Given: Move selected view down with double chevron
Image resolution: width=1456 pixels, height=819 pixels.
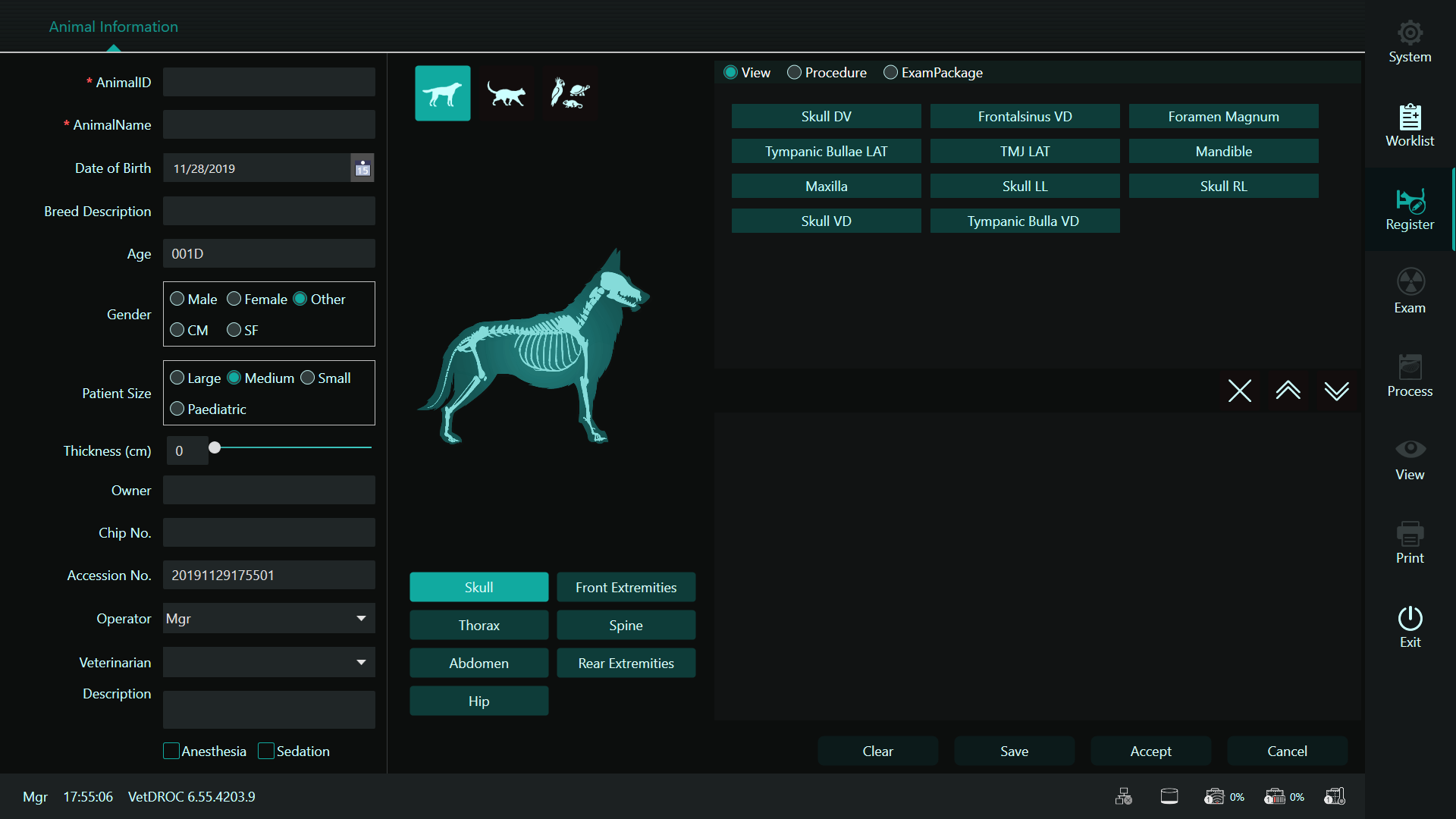Looking at the screenshot, I should [x=1336, y=391].
